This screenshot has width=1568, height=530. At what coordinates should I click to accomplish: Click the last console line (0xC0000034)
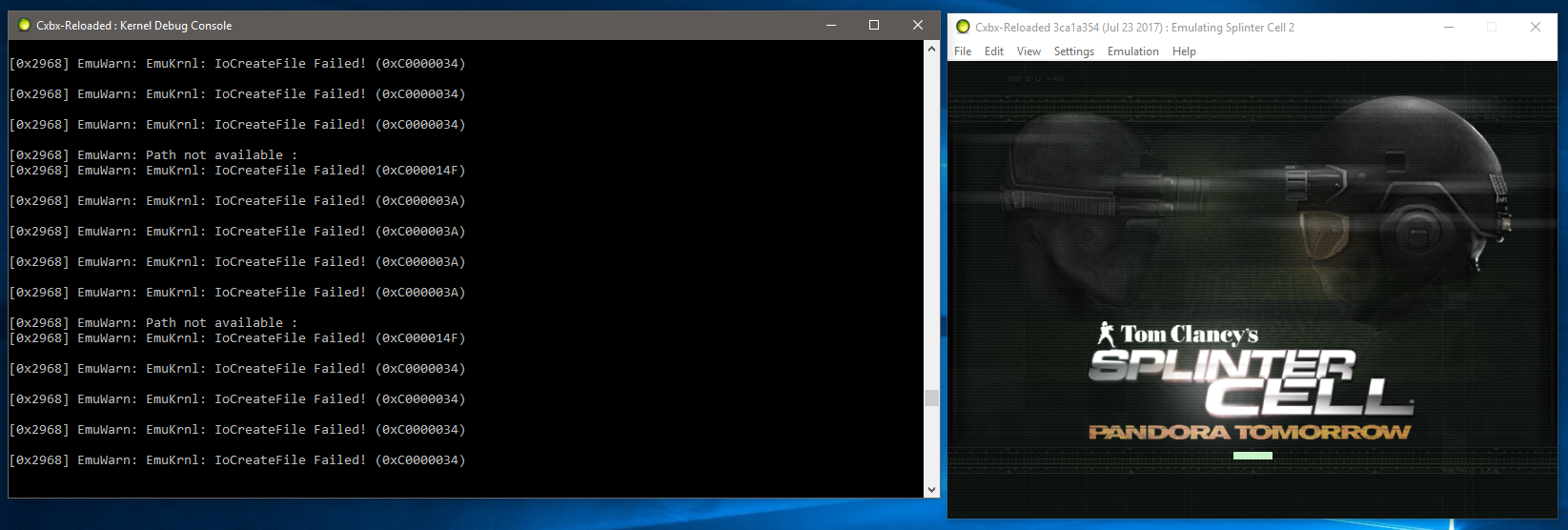click(x=237, y=459)
